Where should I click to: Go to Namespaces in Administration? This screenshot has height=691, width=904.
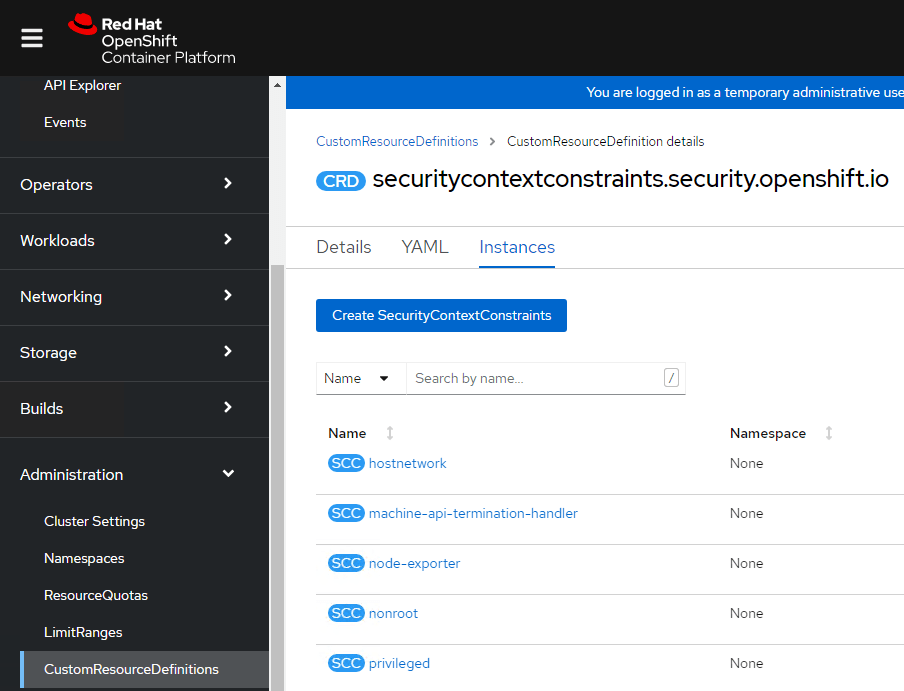pyautogui.click(x=84, y=558)
